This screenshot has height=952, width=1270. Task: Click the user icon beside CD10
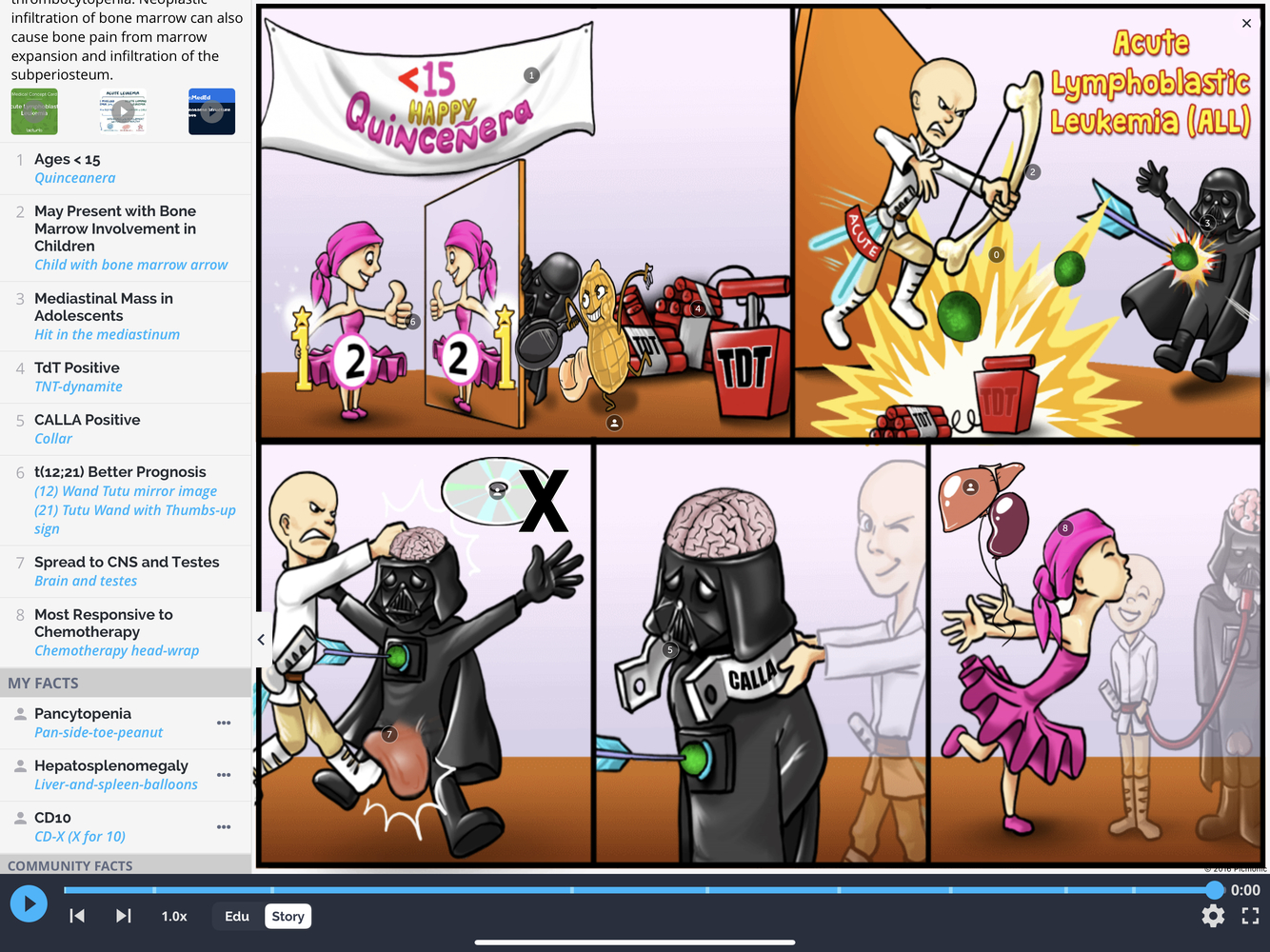tap(20, 817)
